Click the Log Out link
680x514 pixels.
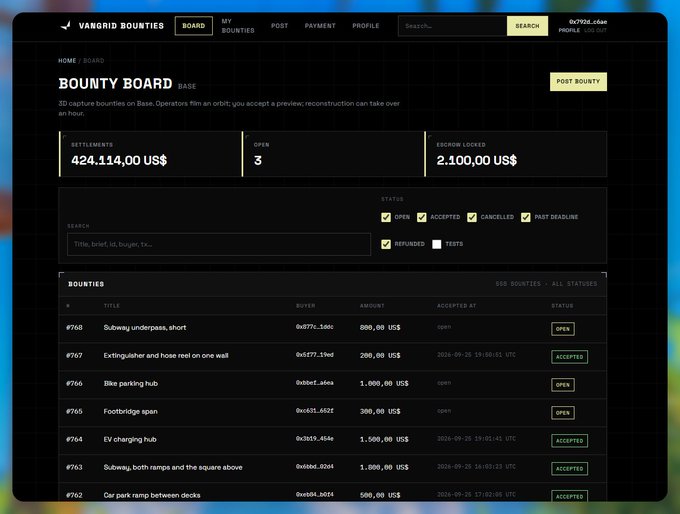click(x=595, y=30)
